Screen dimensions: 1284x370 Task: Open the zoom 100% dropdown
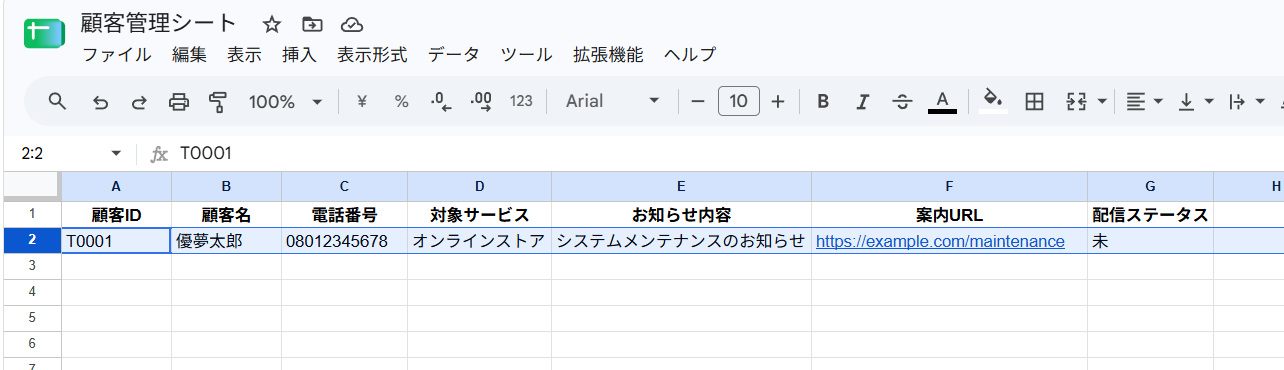(x=285, y=101)
